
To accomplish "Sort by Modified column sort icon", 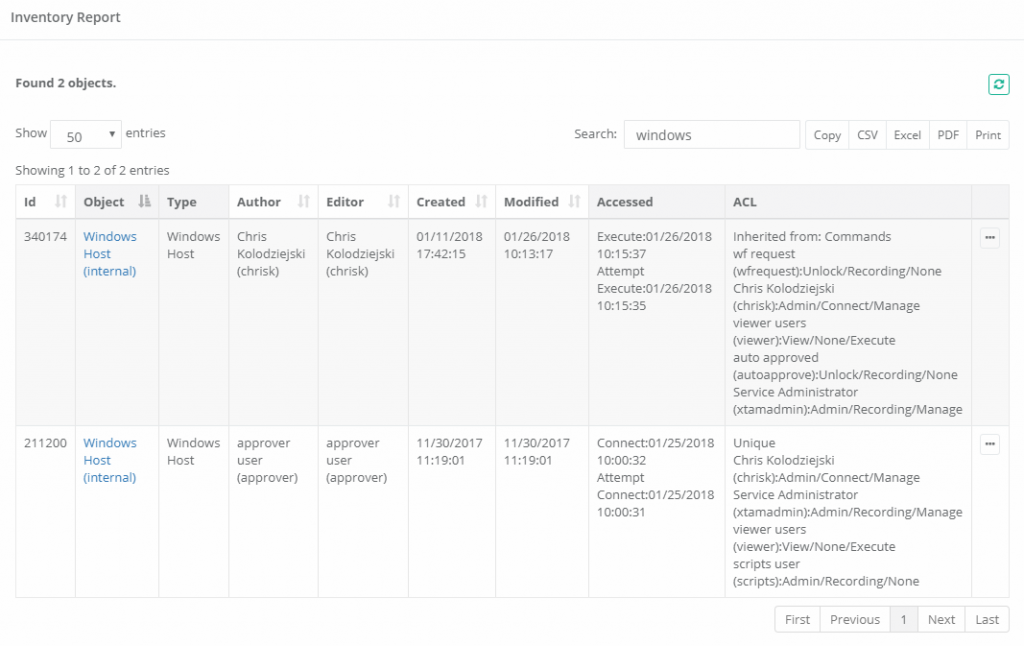I will [574, 202].
